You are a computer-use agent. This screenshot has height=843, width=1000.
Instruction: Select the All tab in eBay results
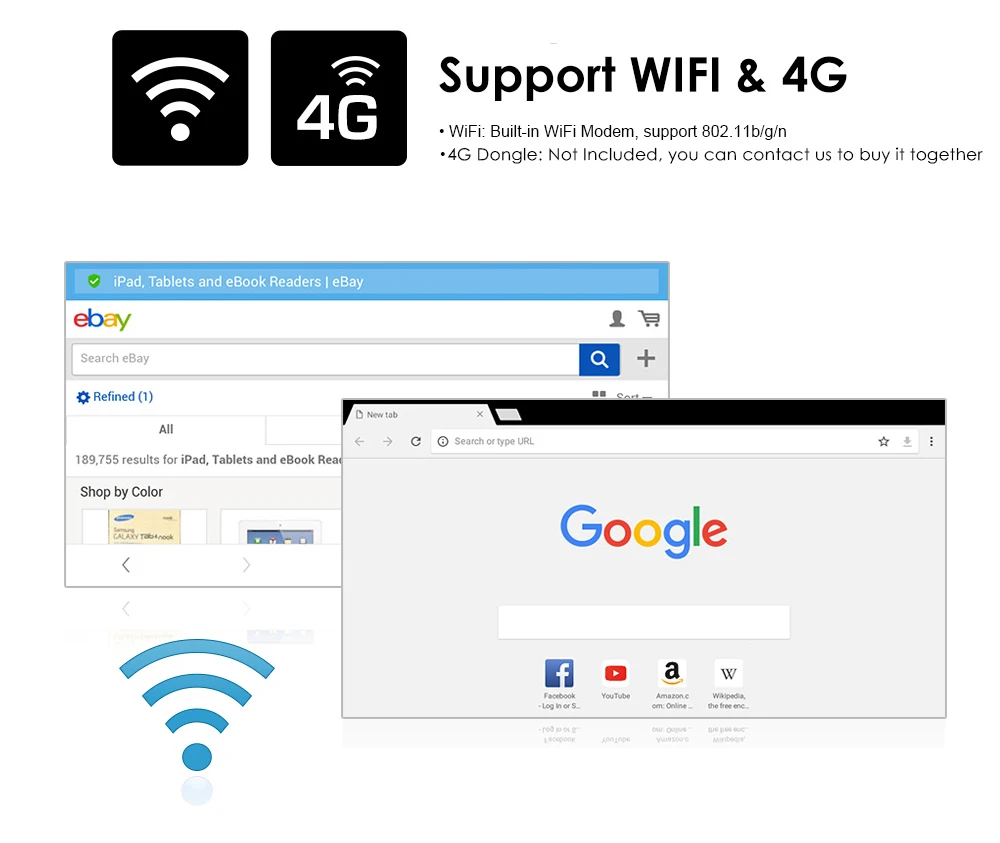tap(166, 429)
